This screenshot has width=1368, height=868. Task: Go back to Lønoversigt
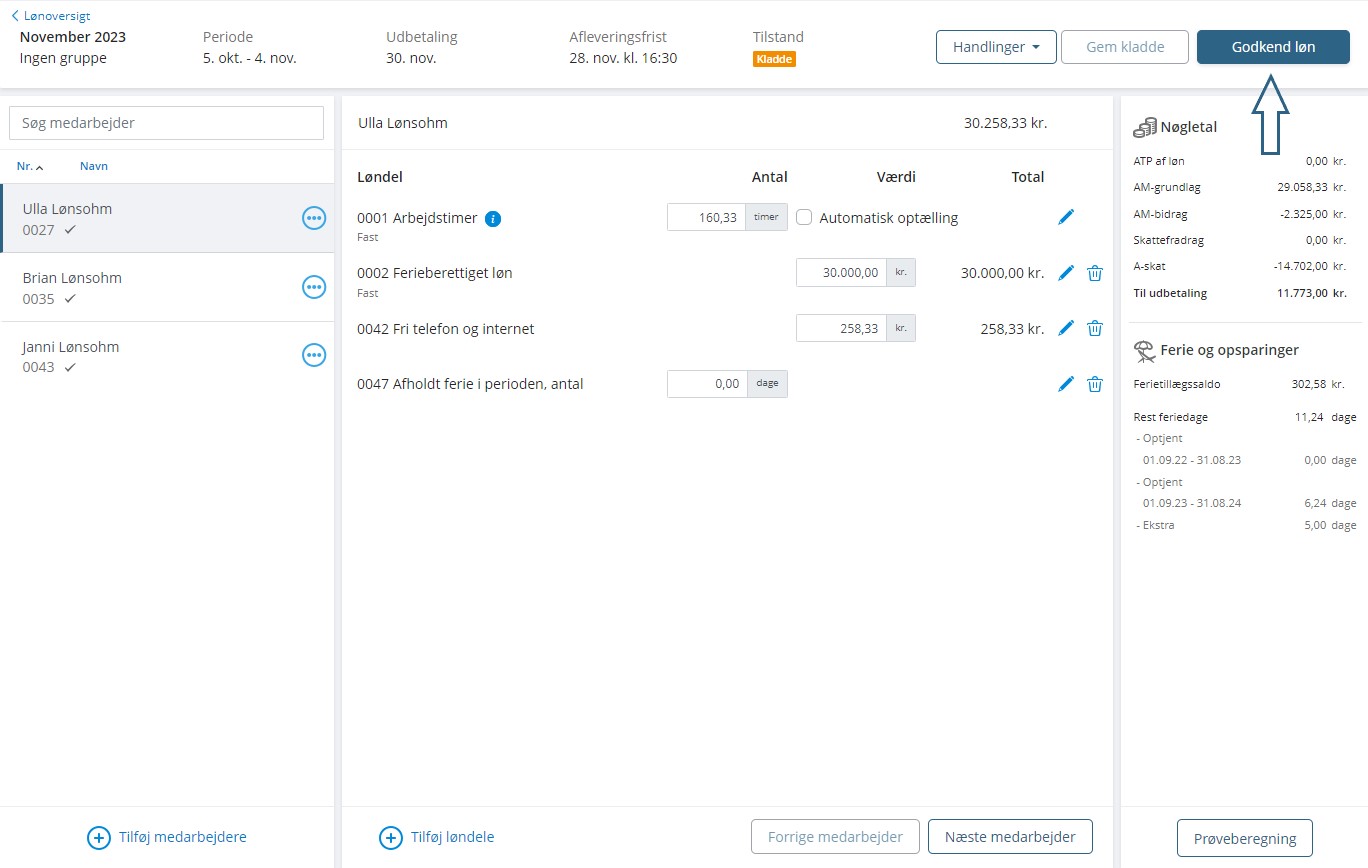click(51, 16)
